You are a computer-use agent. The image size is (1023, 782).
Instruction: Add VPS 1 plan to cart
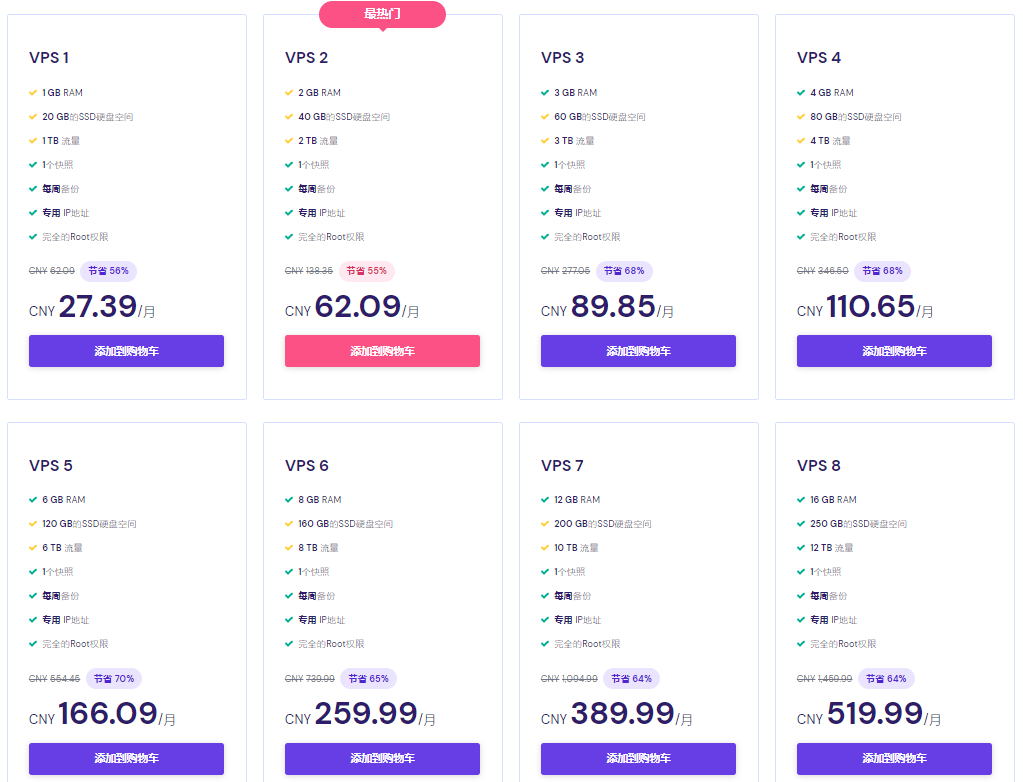tap(126, 351)
